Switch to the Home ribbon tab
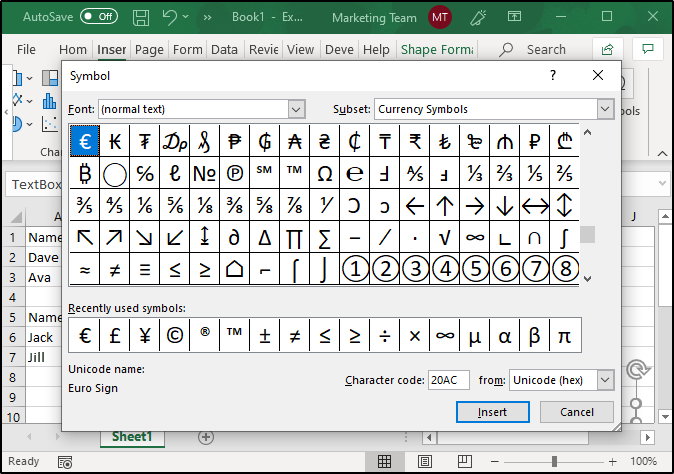 coord(73,49)
